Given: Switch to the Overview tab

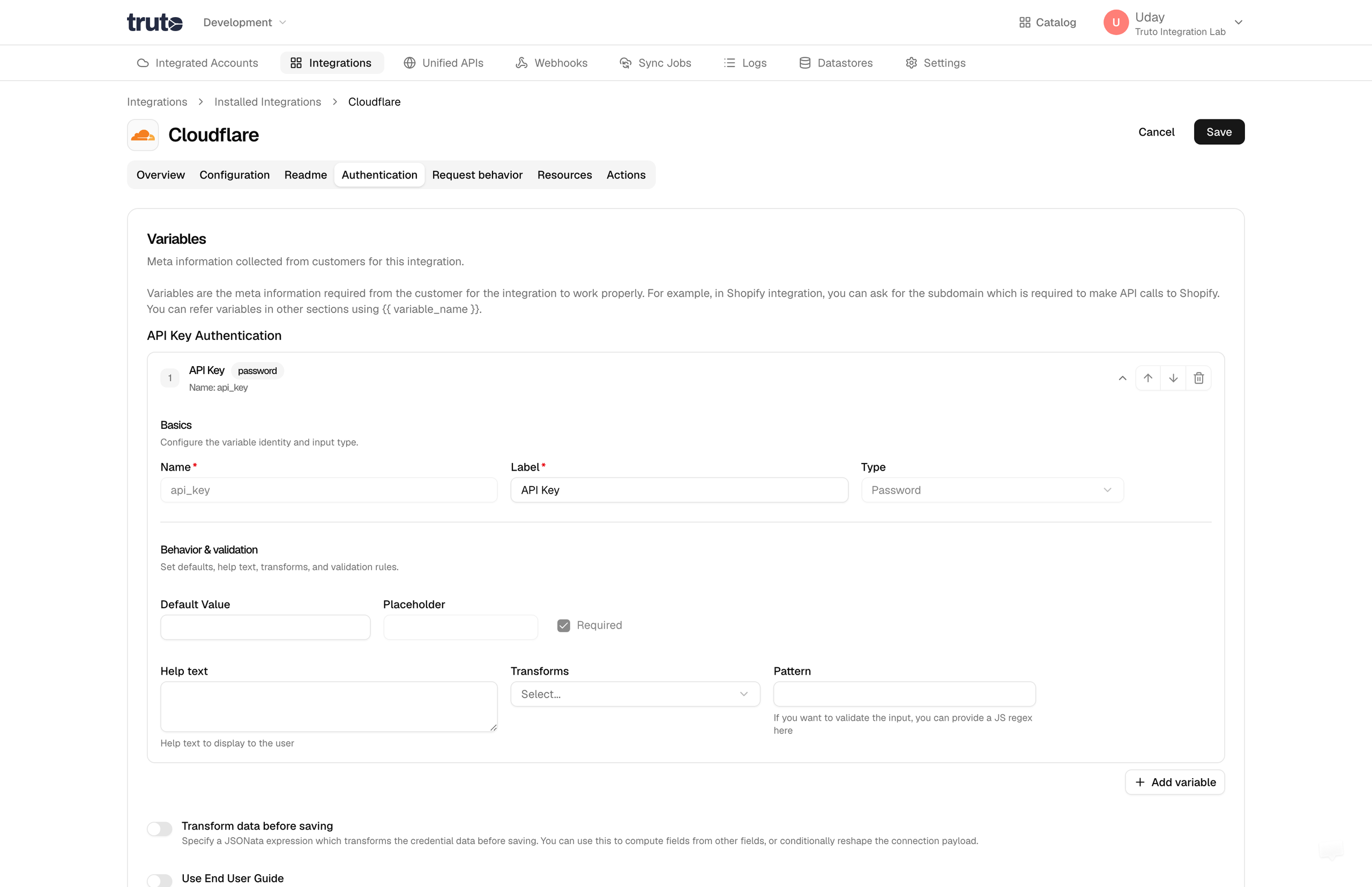Looking at the screenshot, I should coord(161,175).
